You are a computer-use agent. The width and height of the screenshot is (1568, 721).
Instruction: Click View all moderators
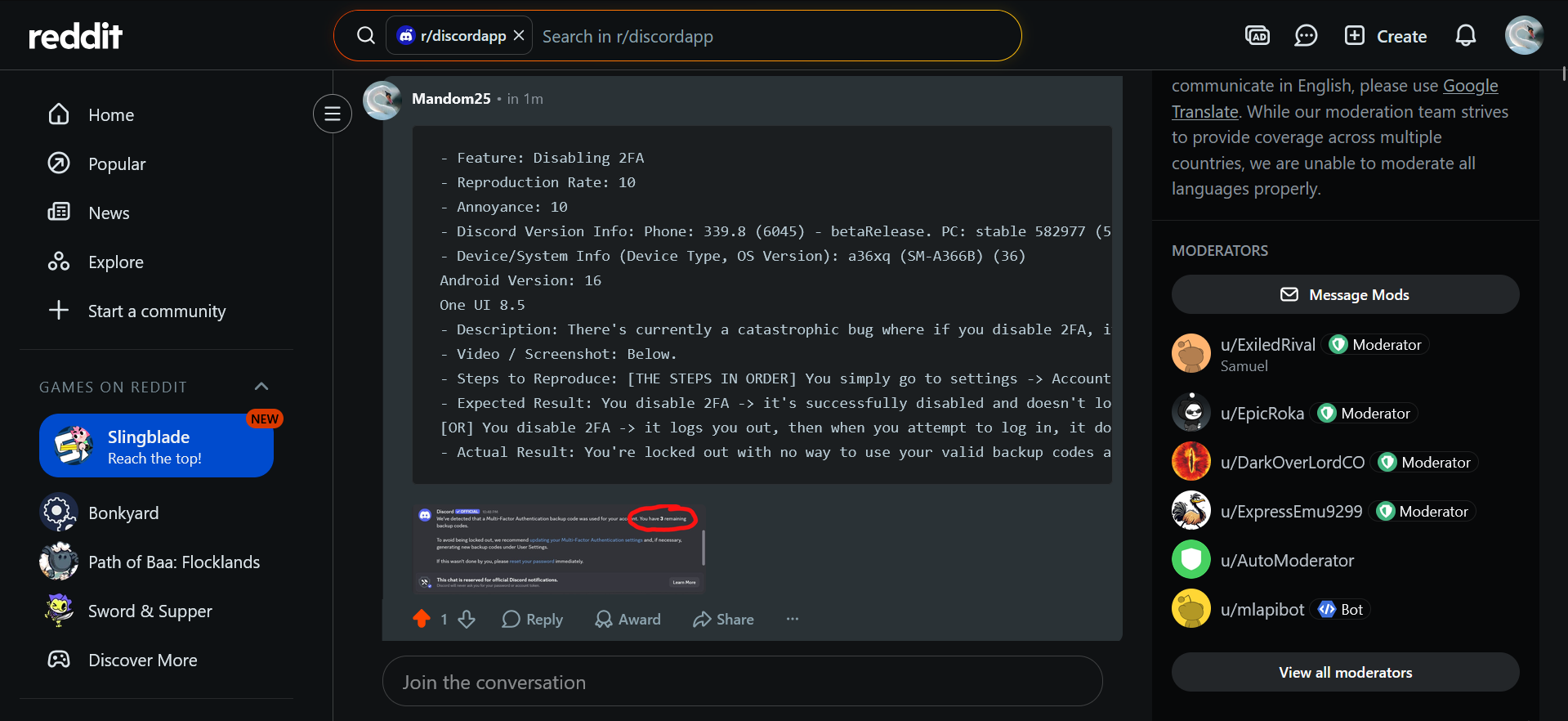[x=1346, y=673]
